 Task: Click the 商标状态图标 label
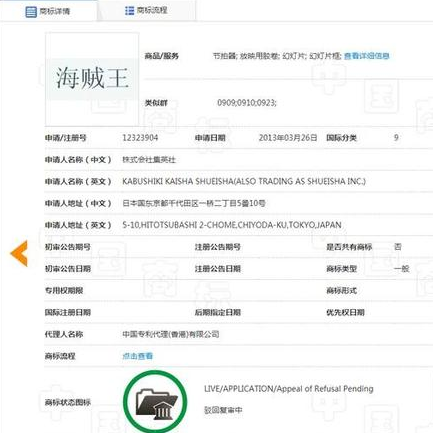point(68,402)
